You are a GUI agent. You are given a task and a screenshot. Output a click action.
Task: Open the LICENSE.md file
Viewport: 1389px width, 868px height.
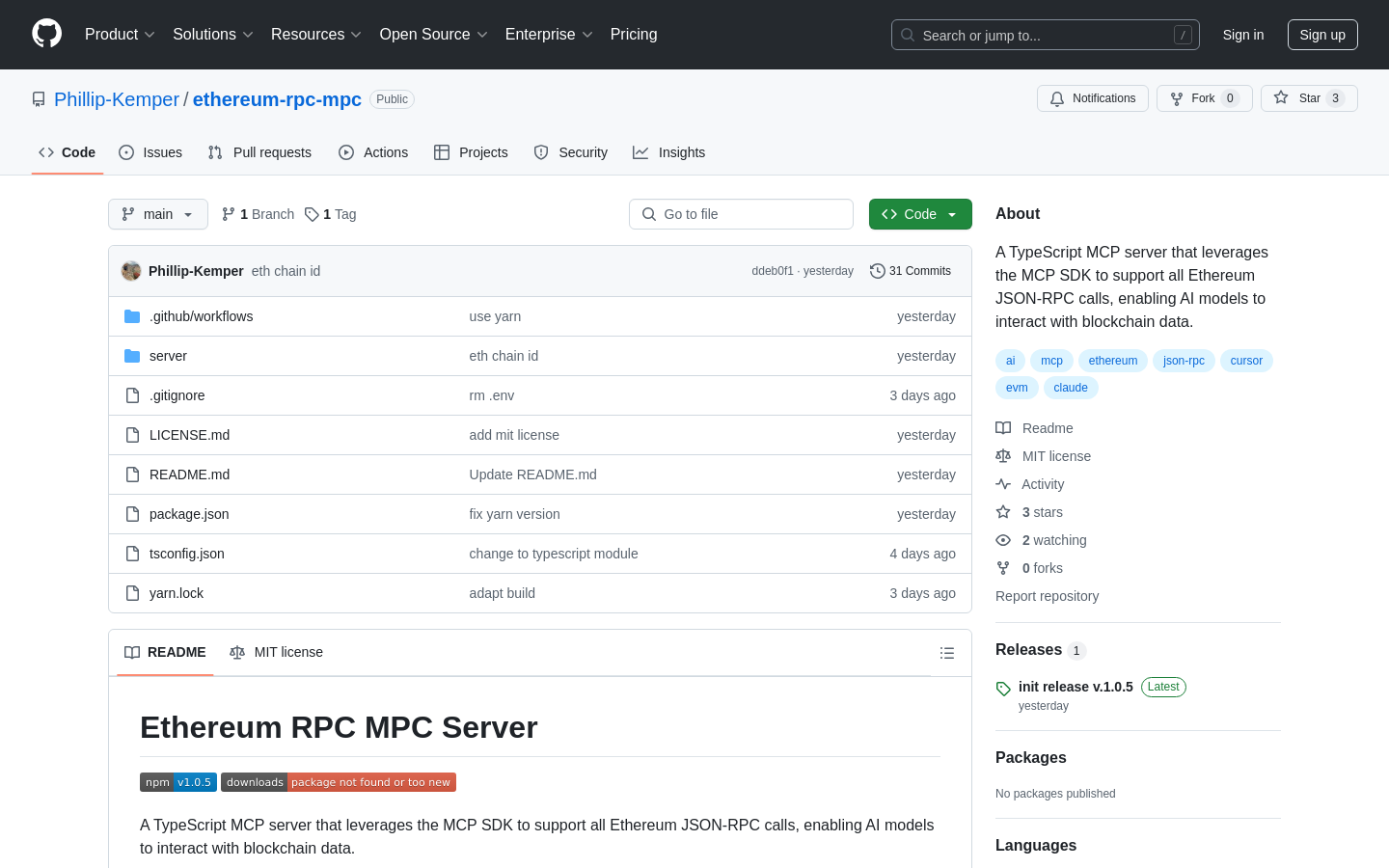coord(189,435)
